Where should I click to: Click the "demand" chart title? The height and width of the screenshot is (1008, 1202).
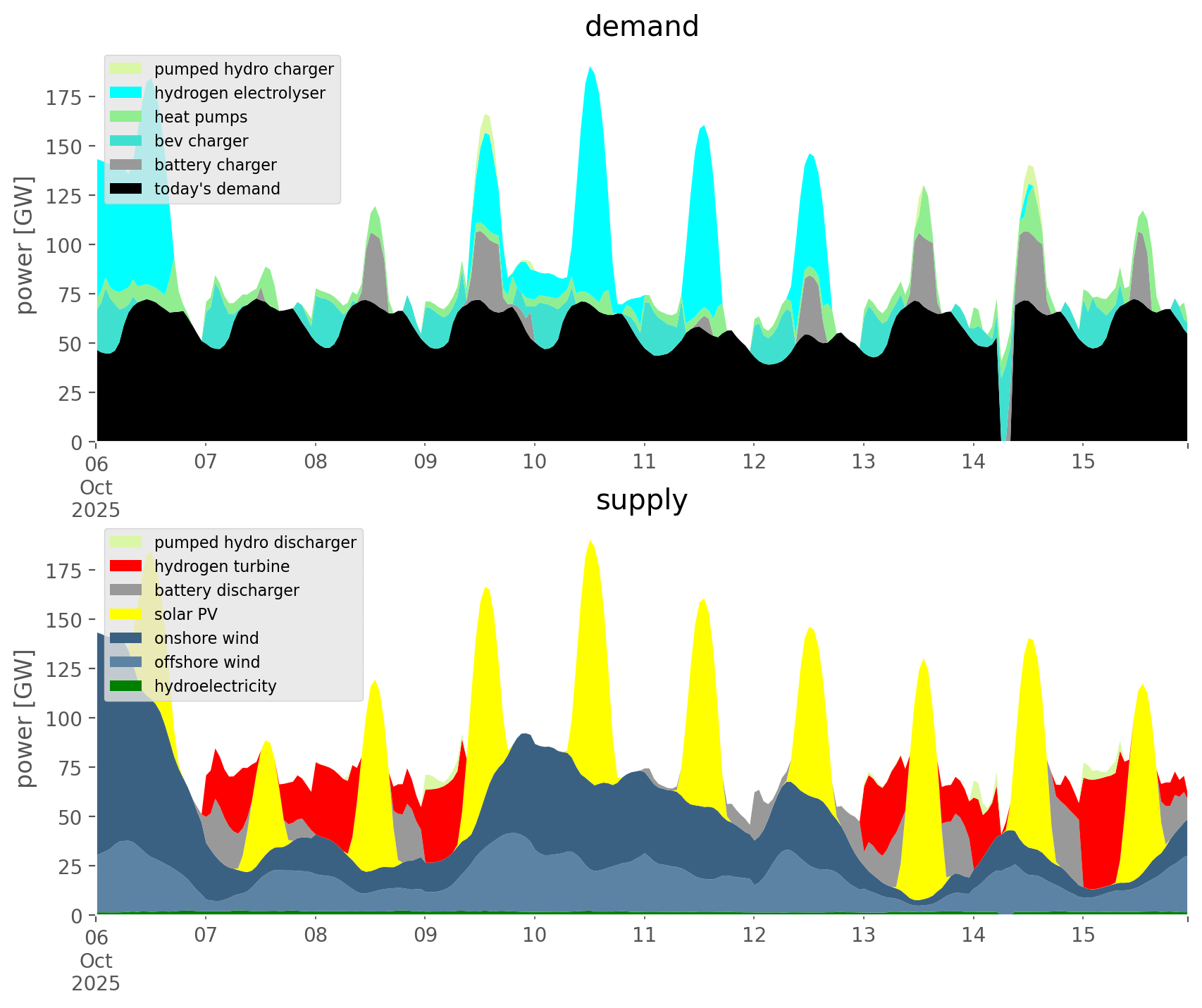(641, 27)
